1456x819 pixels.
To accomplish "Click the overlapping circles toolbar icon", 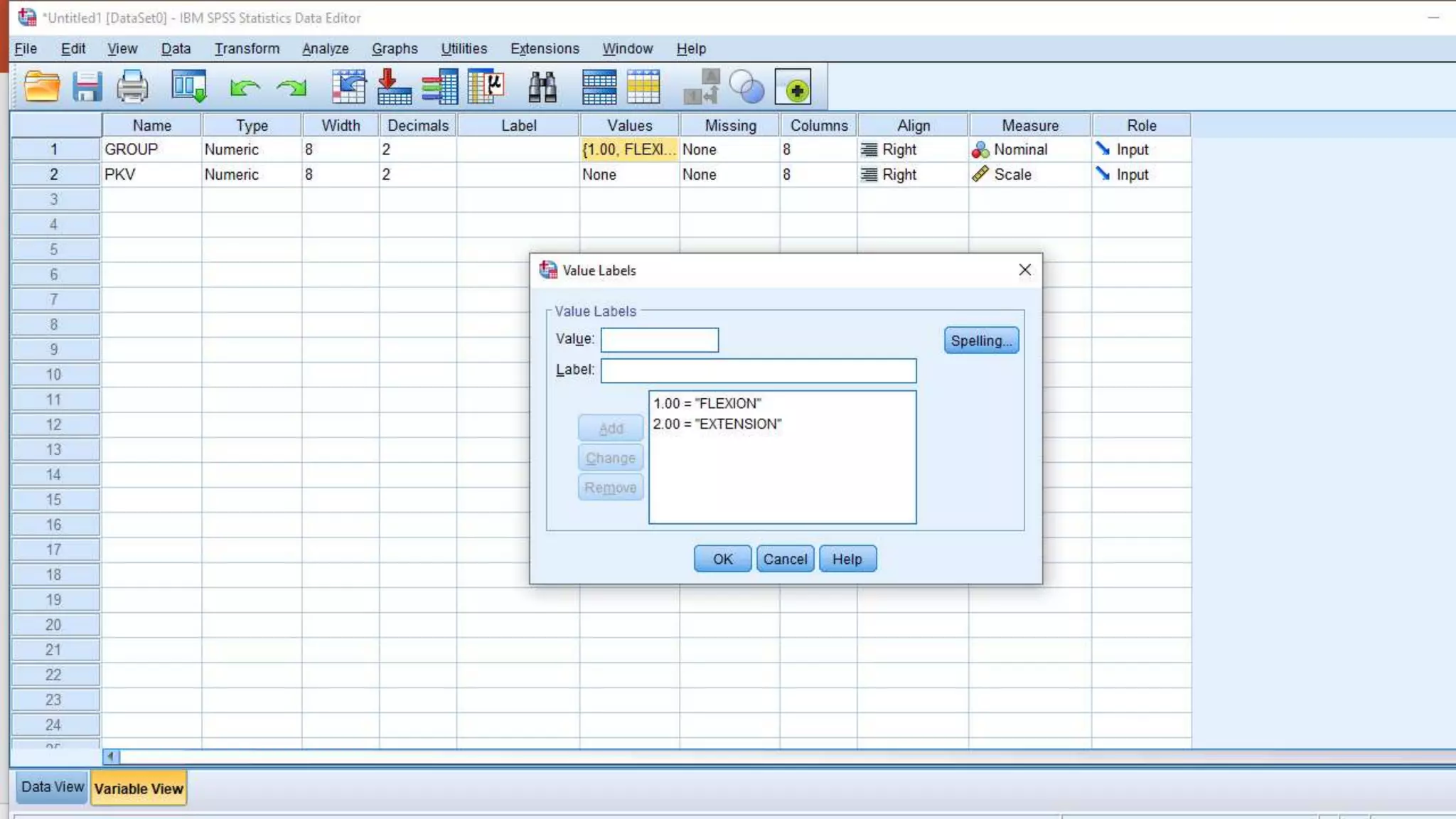I will pos(746,87).
